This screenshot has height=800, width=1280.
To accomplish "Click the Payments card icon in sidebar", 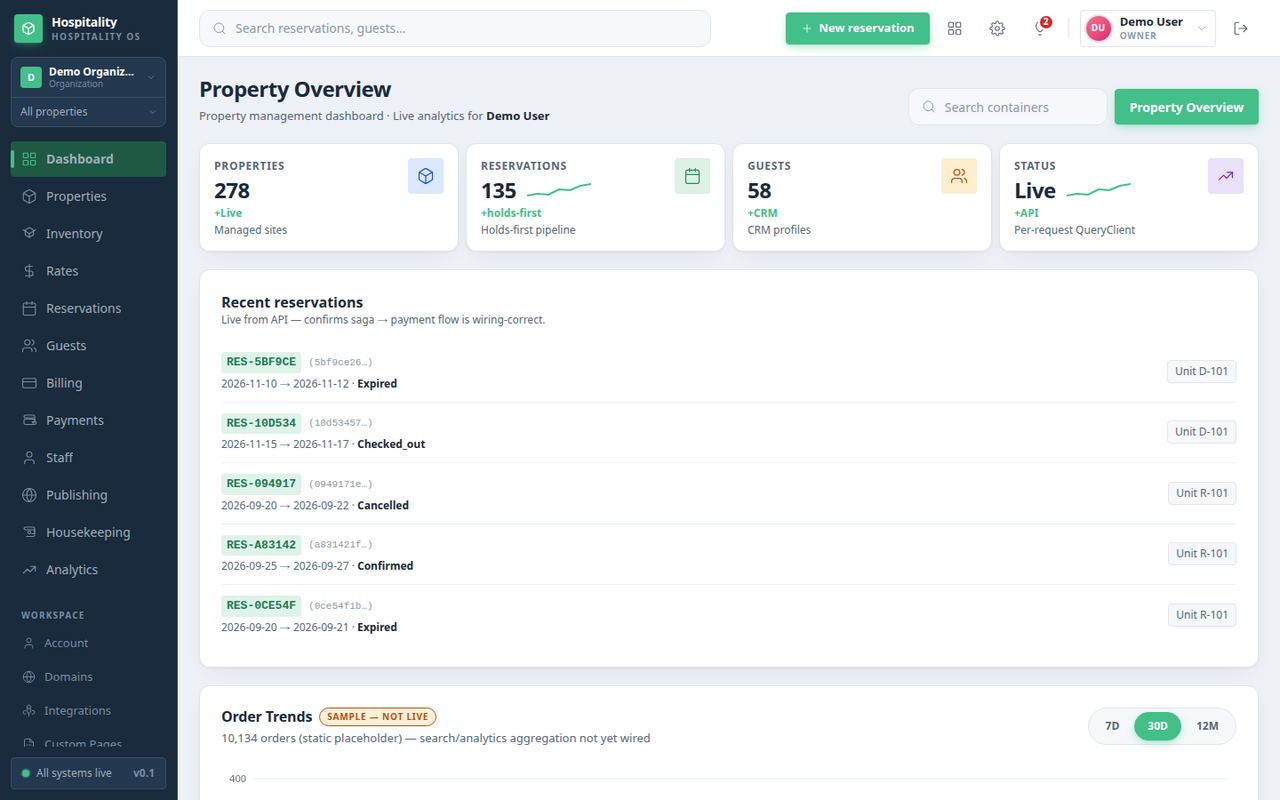I will 29,420.
